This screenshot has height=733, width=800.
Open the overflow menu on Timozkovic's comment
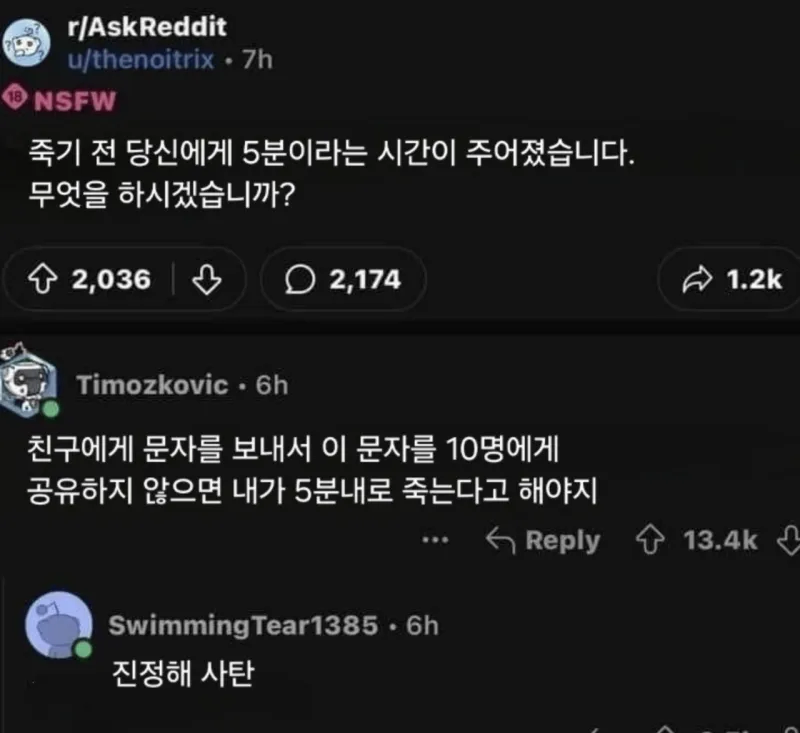pos(436,541)
